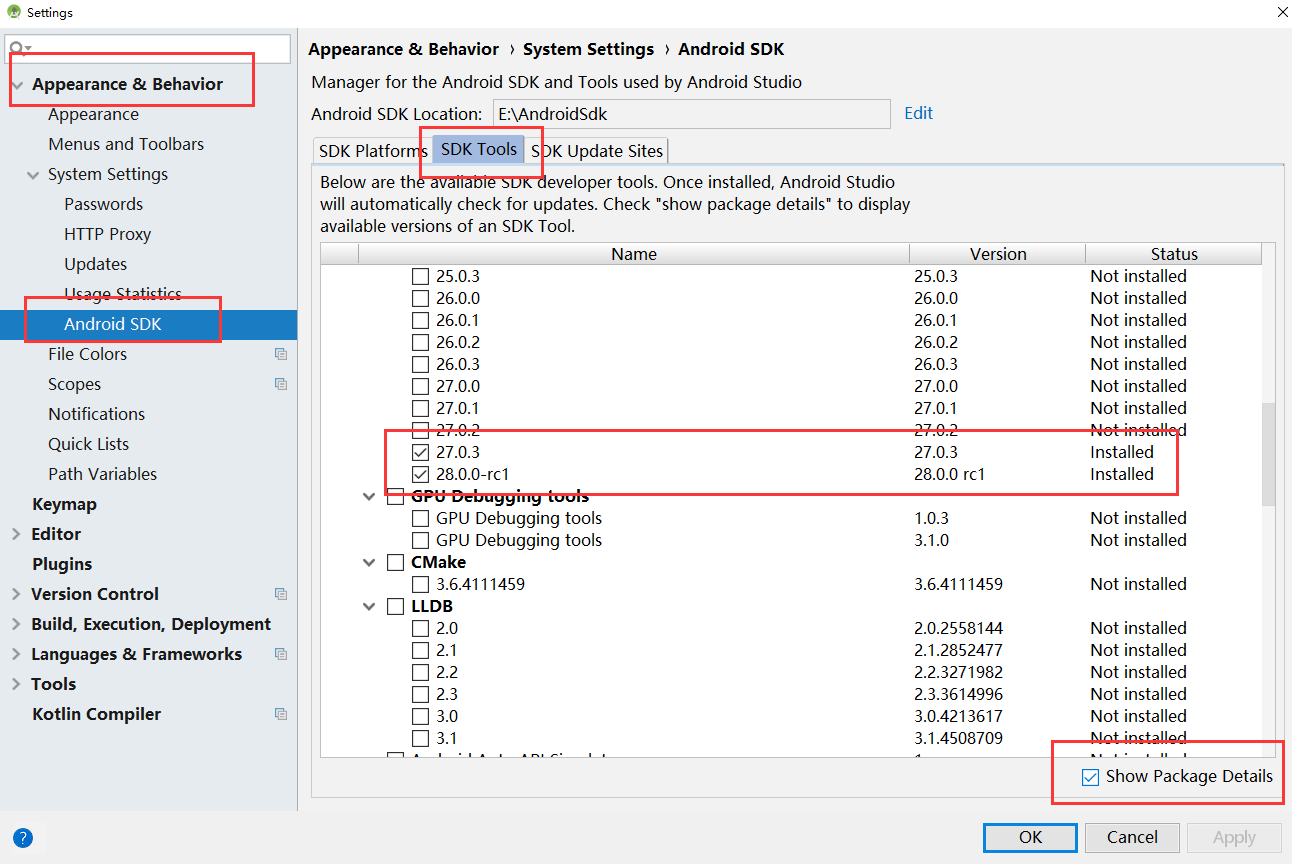
Task: Collapse the System Settings subtree
Action: point(33,175)
